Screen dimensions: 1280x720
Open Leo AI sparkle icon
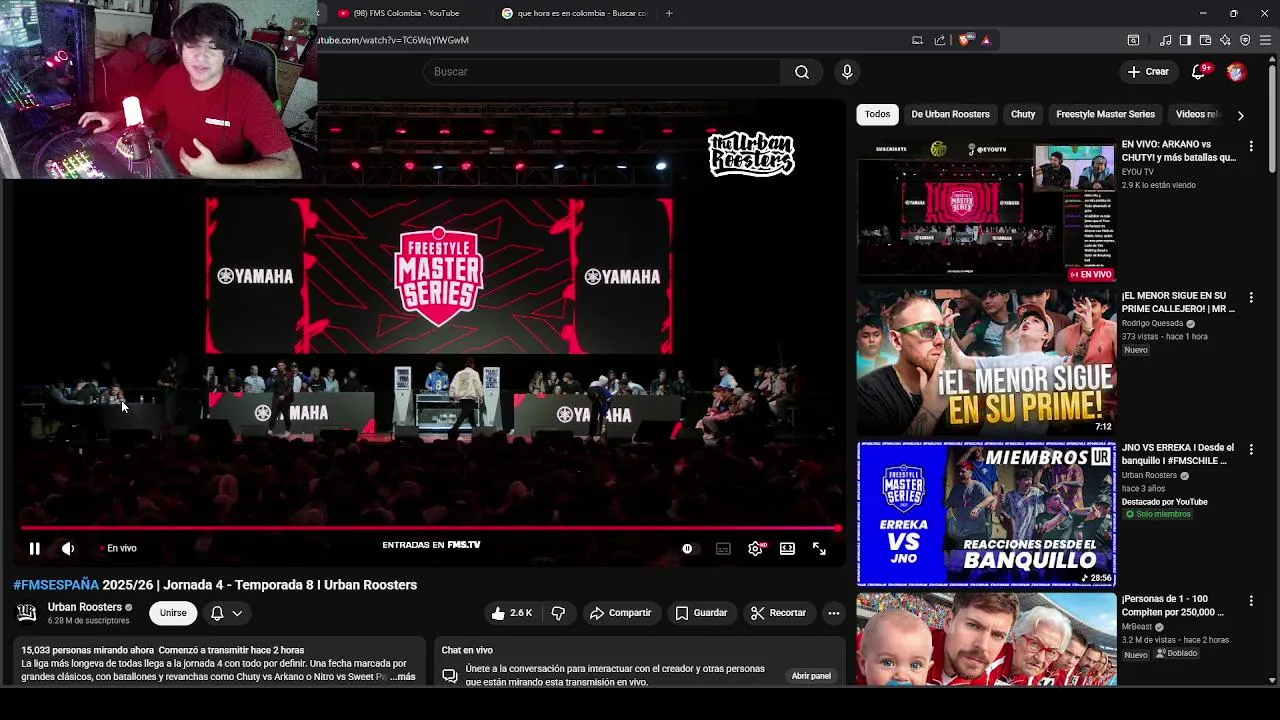click(x=1225, y=40)
